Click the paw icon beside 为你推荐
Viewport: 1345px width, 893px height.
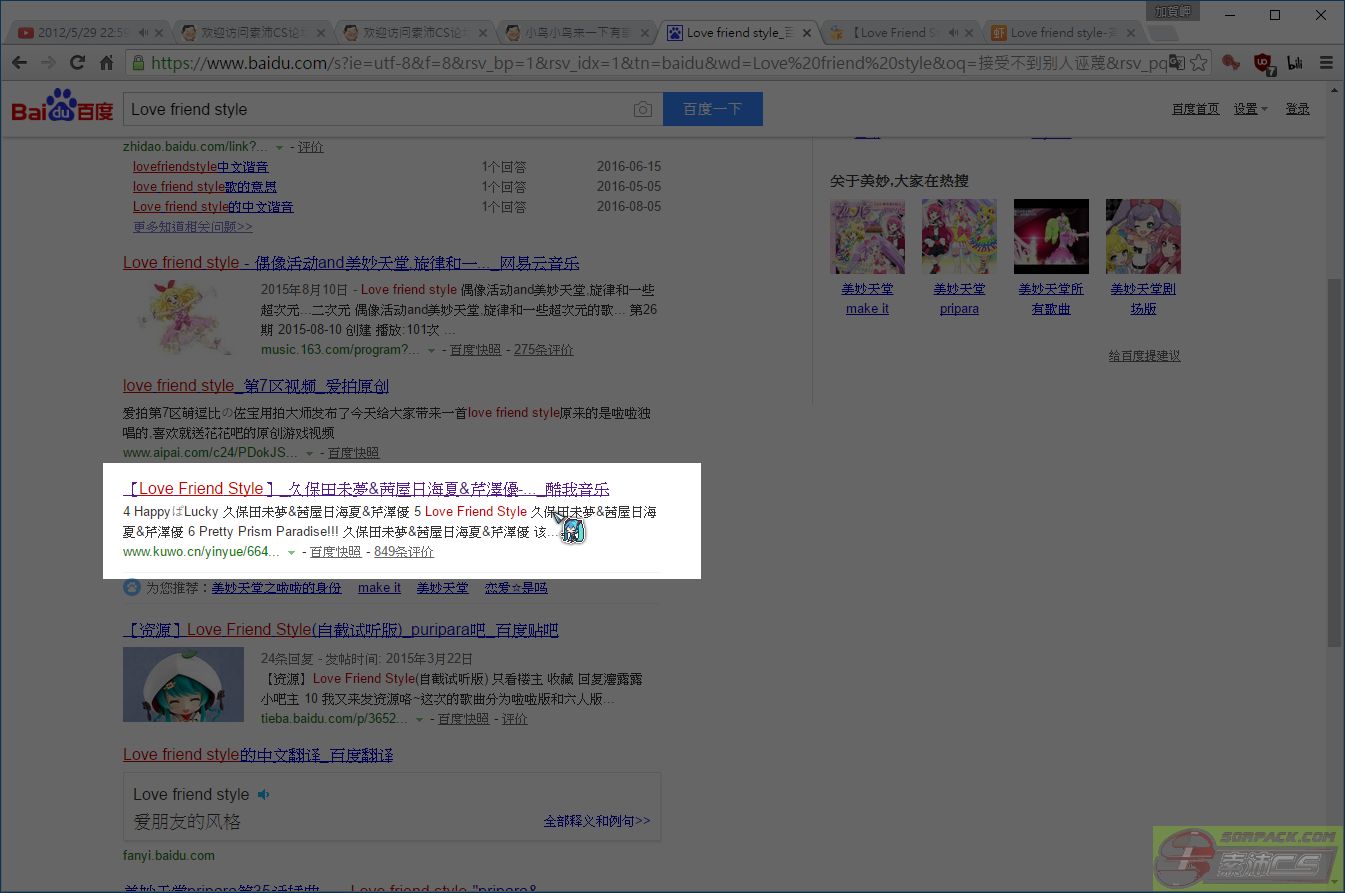(131, 587)
